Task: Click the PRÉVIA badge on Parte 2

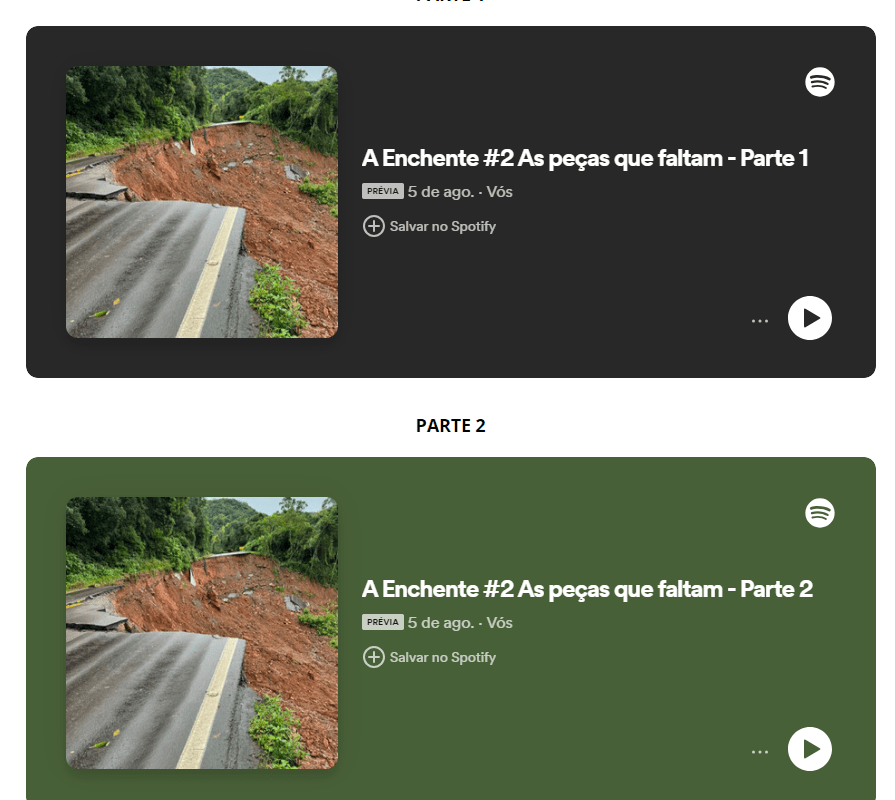Action: 382,622
